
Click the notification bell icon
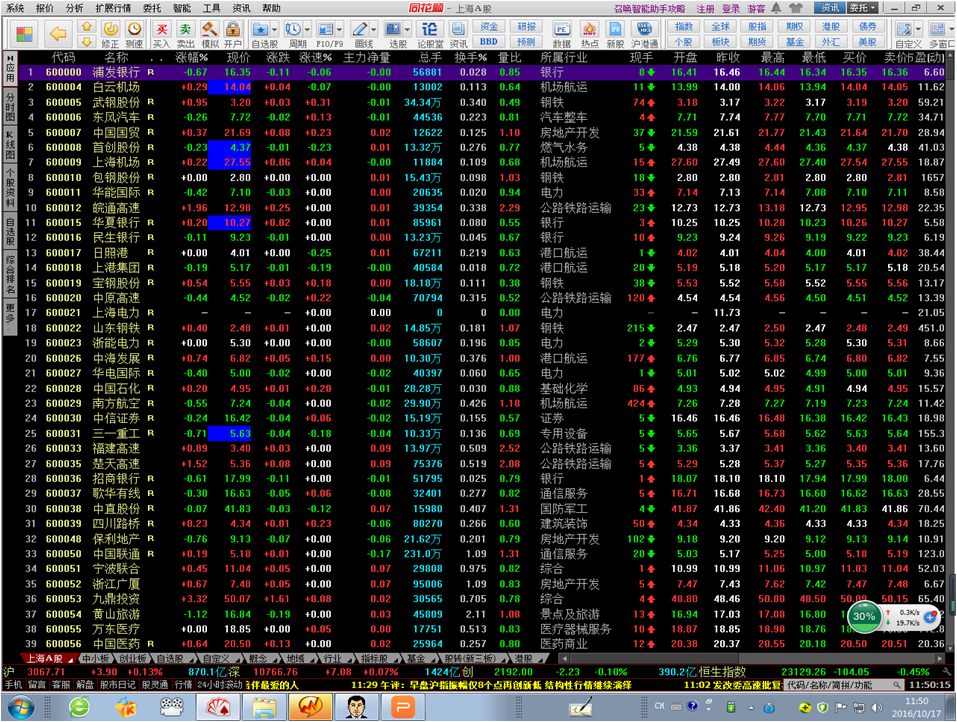(776, 8)
